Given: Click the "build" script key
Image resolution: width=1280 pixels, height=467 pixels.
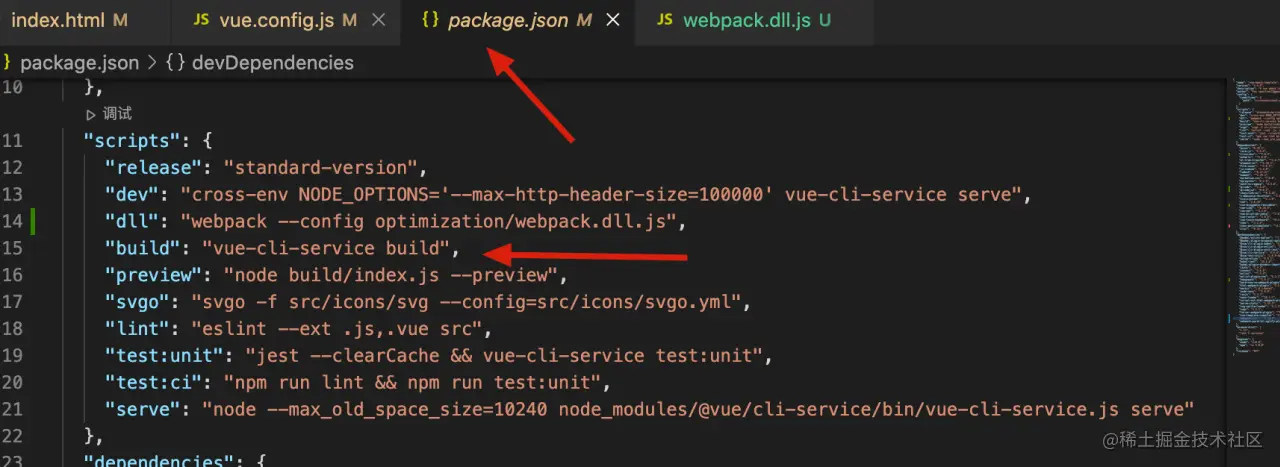Looking at the screenshot, I should 141,248.
